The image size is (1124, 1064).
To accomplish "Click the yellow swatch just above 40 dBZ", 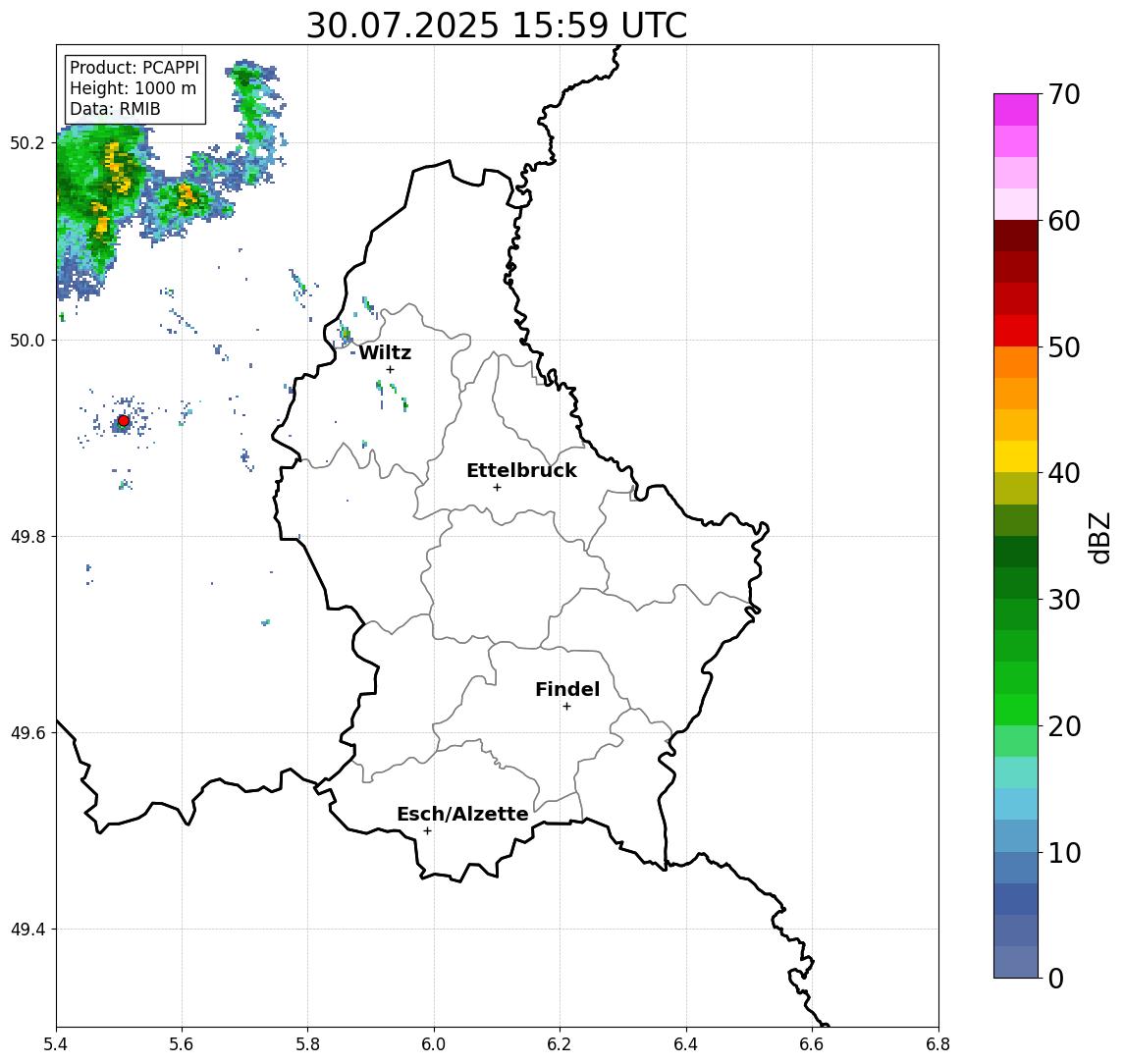I will (1016, 456).
